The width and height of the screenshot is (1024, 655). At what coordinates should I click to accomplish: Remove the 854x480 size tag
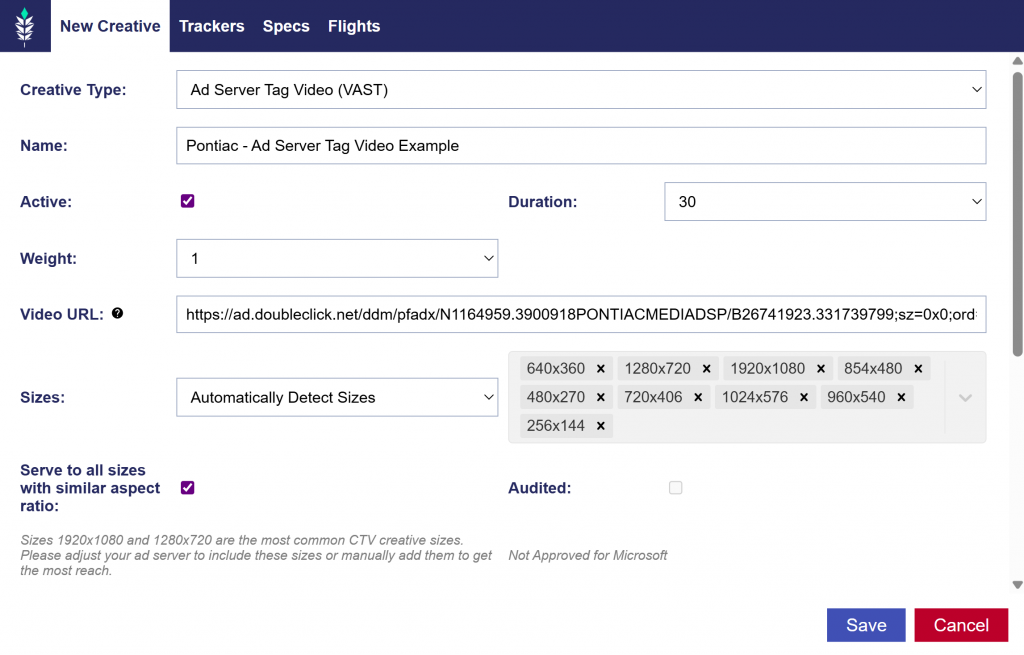click(918, 369)
